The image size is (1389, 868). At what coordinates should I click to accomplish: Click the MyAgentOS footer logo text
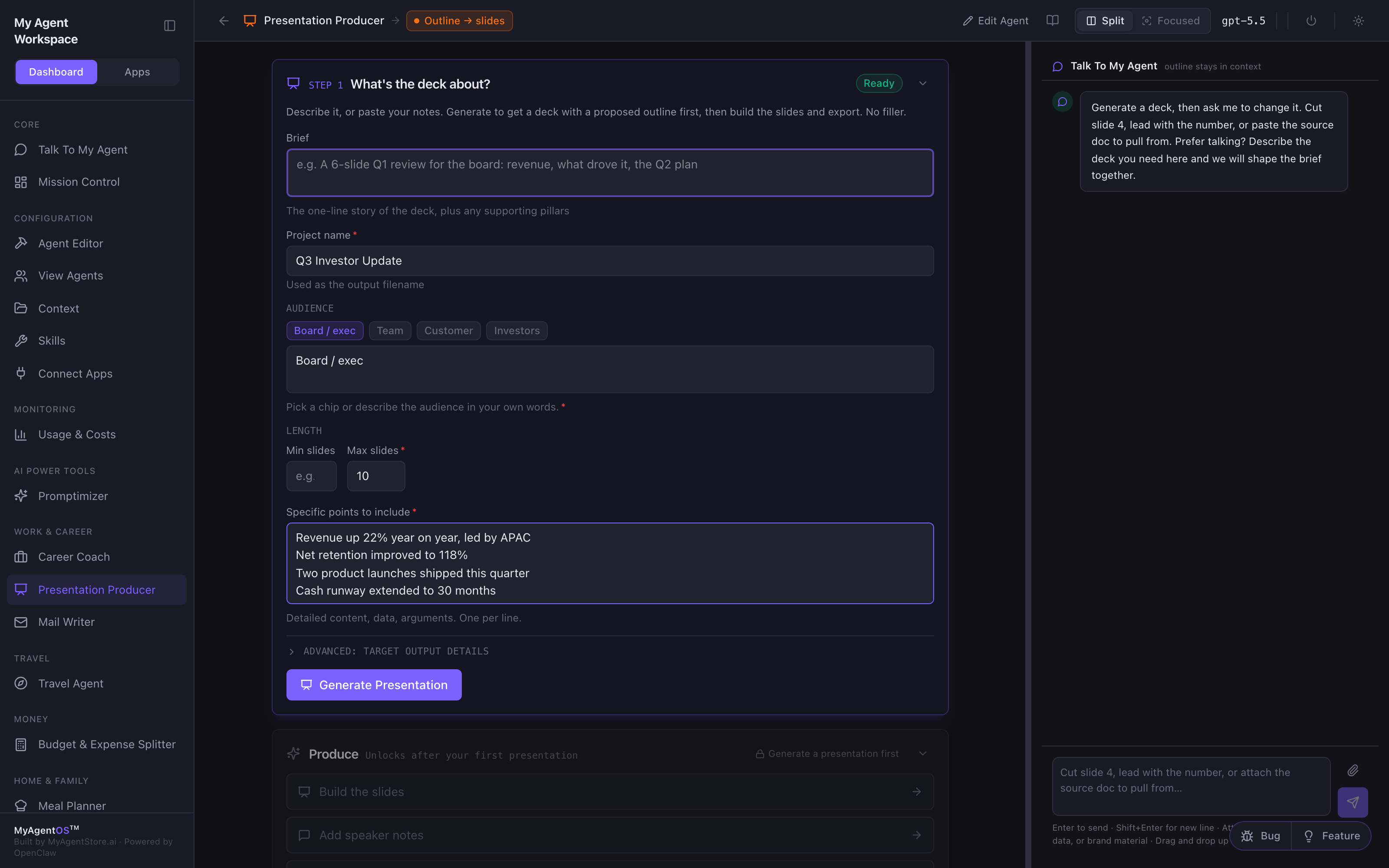46,830
